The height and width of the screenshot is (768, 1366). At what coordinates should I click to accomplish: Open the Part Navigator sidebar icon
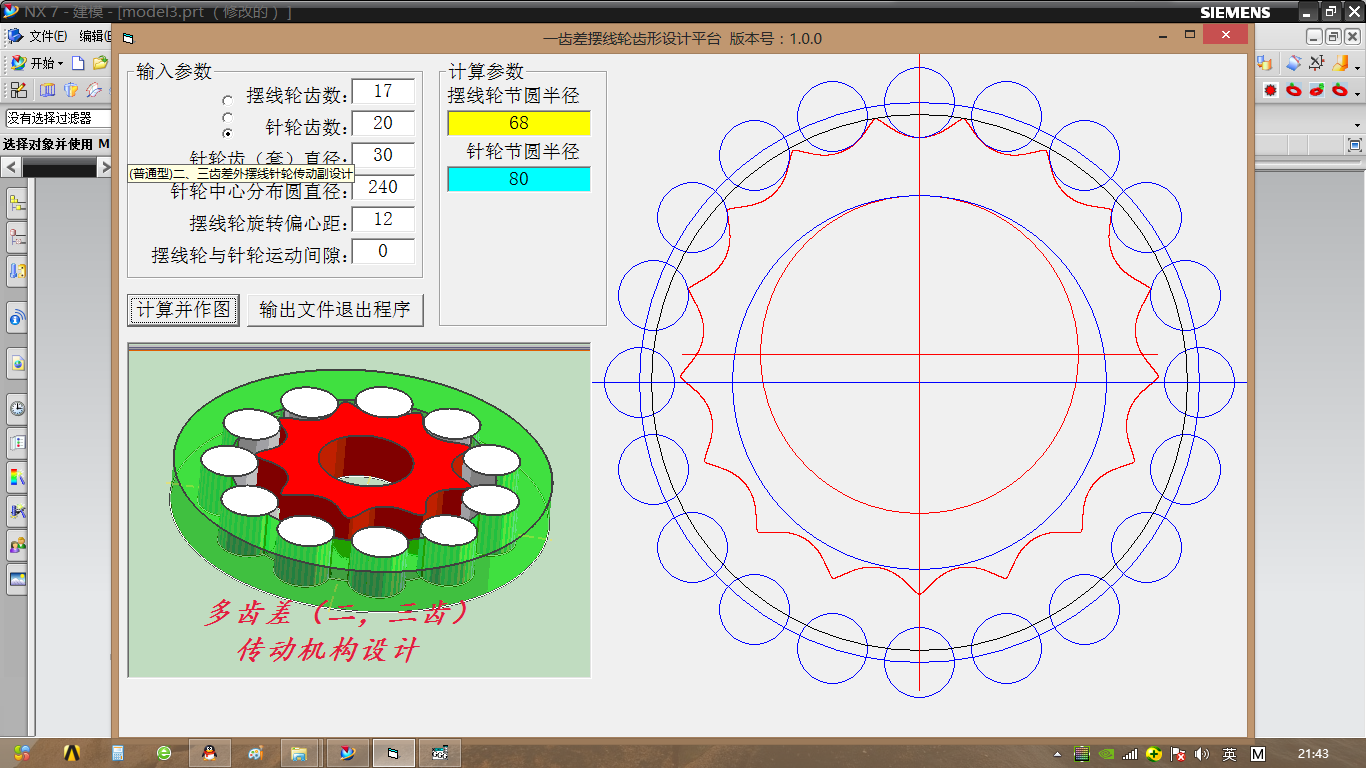click(x=17, y=271)
